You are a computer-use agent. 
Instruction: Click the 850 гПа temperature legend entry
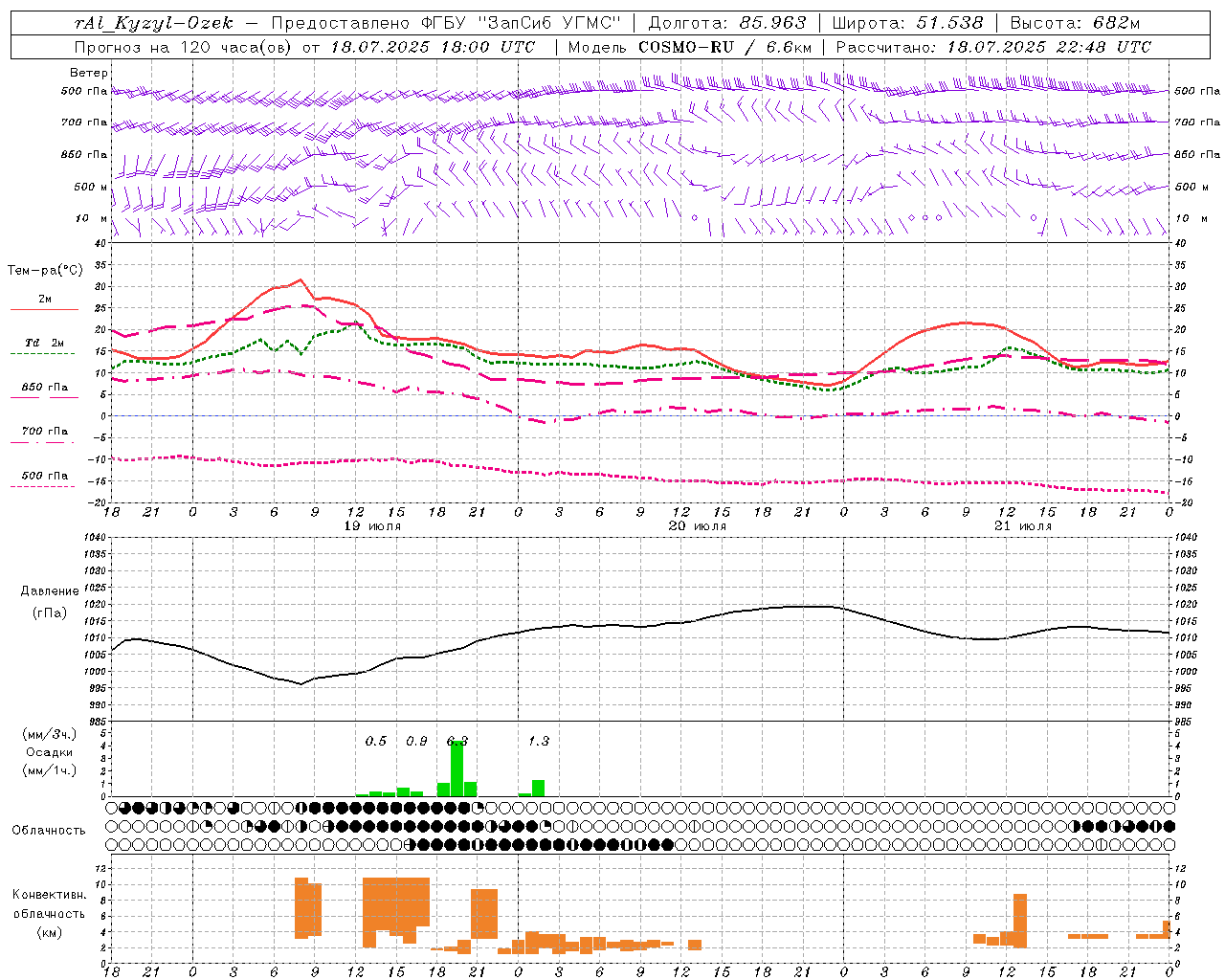45,388
